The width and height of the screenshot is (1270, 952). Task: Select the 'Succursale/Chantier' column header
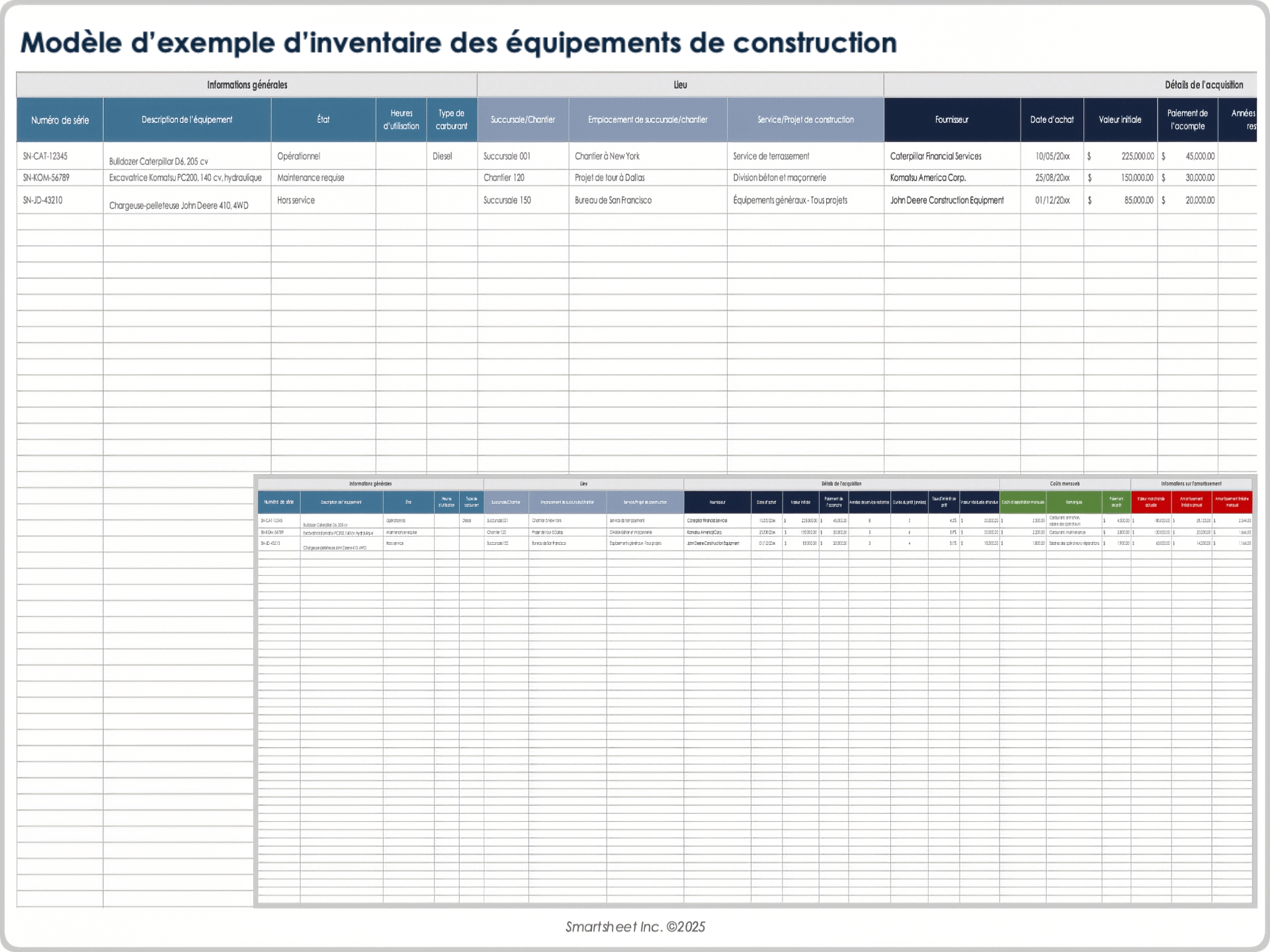tap(523, 120)
